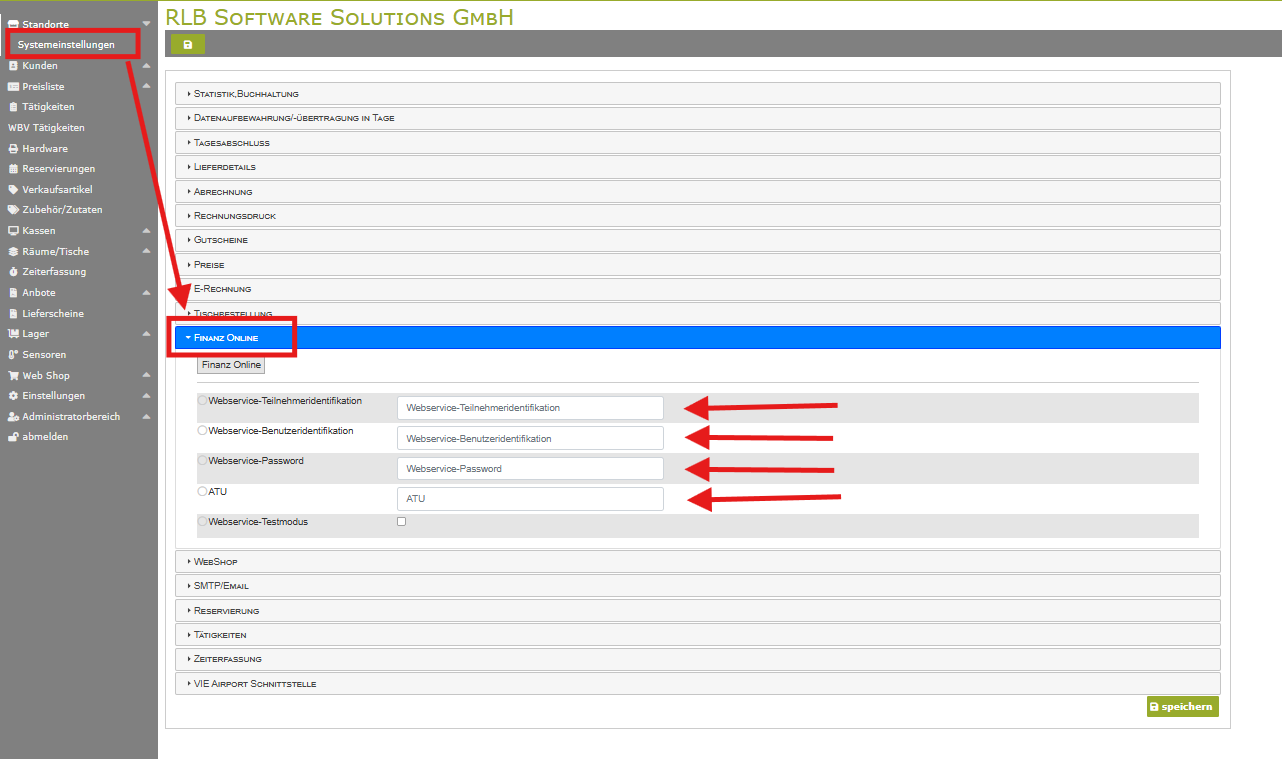The height and width of the screenshot is (759, 1282).
Task: Click the clipboard icon beside sidebar Tätigkeiten
Action: pyautogui.click(x=13, y=107)
